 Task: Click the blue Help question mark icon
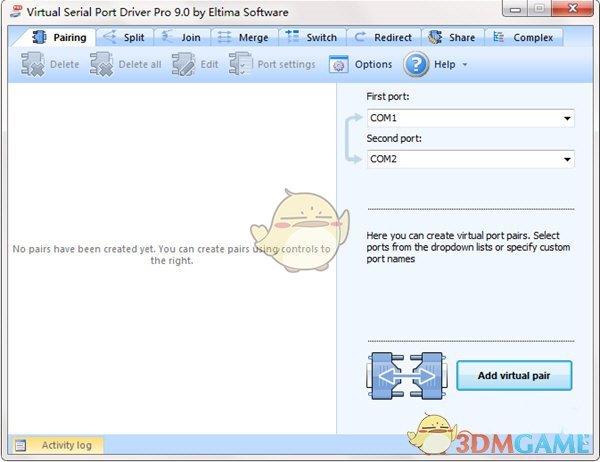click(x=416, y=64)
